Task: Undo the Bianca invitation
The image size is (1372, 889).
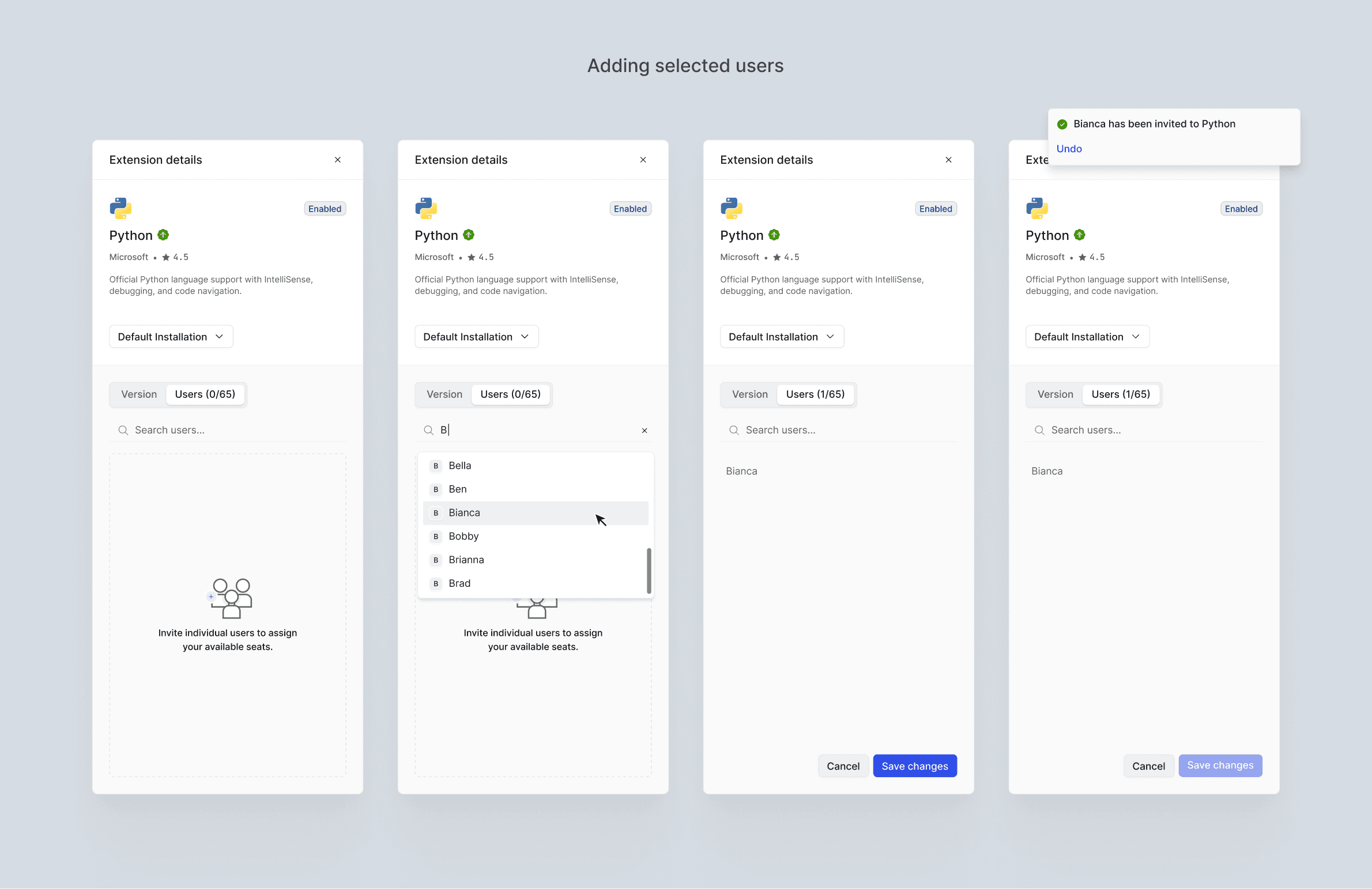Action: 1069,149
